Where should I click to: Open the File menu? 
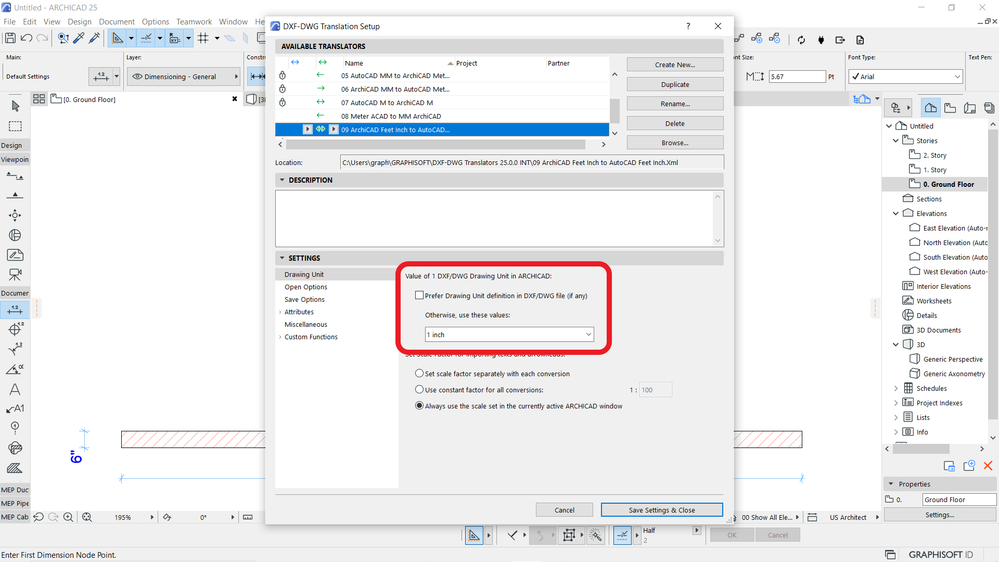click(10, 22)
